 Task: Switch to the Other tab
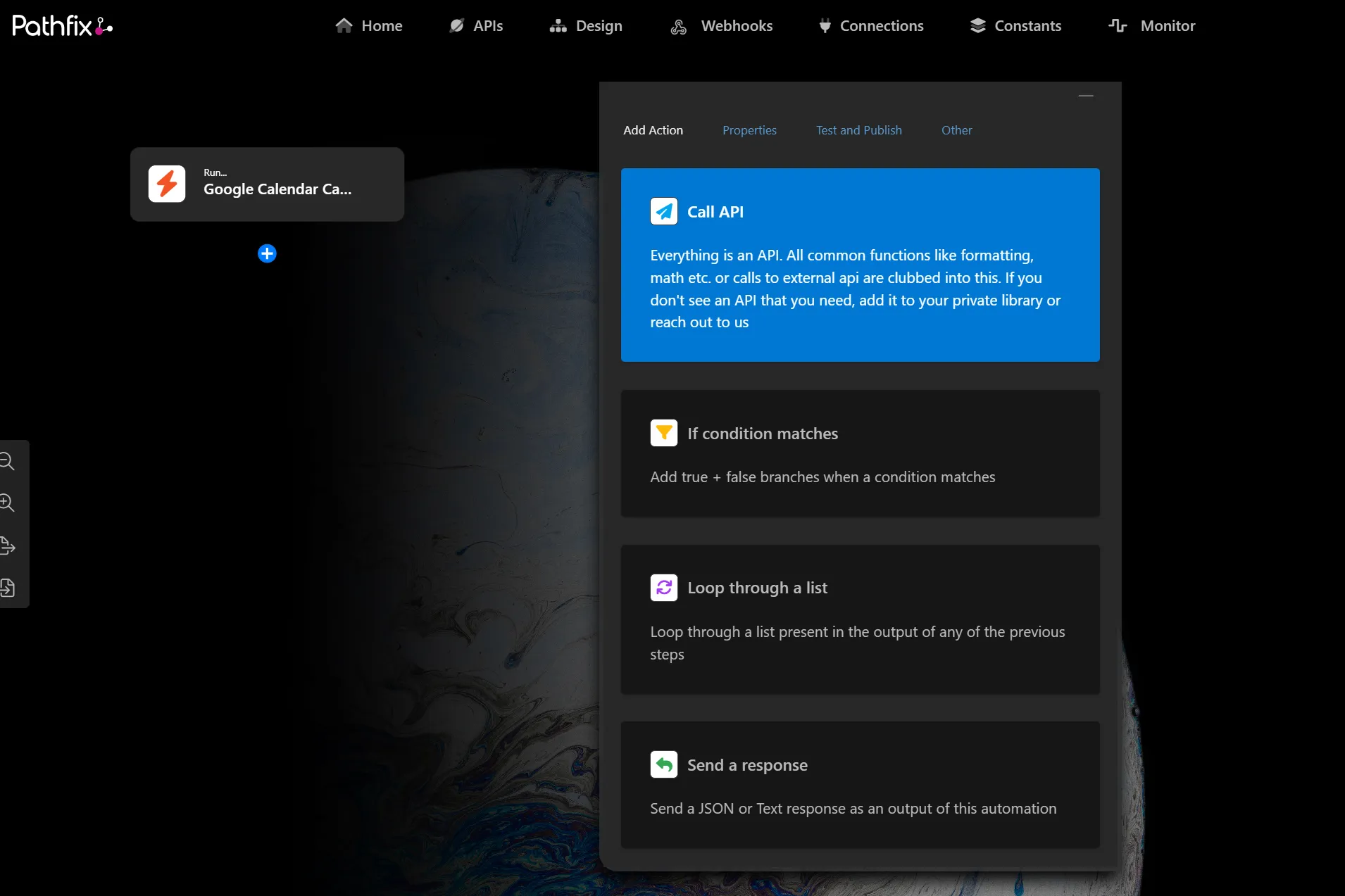pyautogui.click(x=956, y=130)
